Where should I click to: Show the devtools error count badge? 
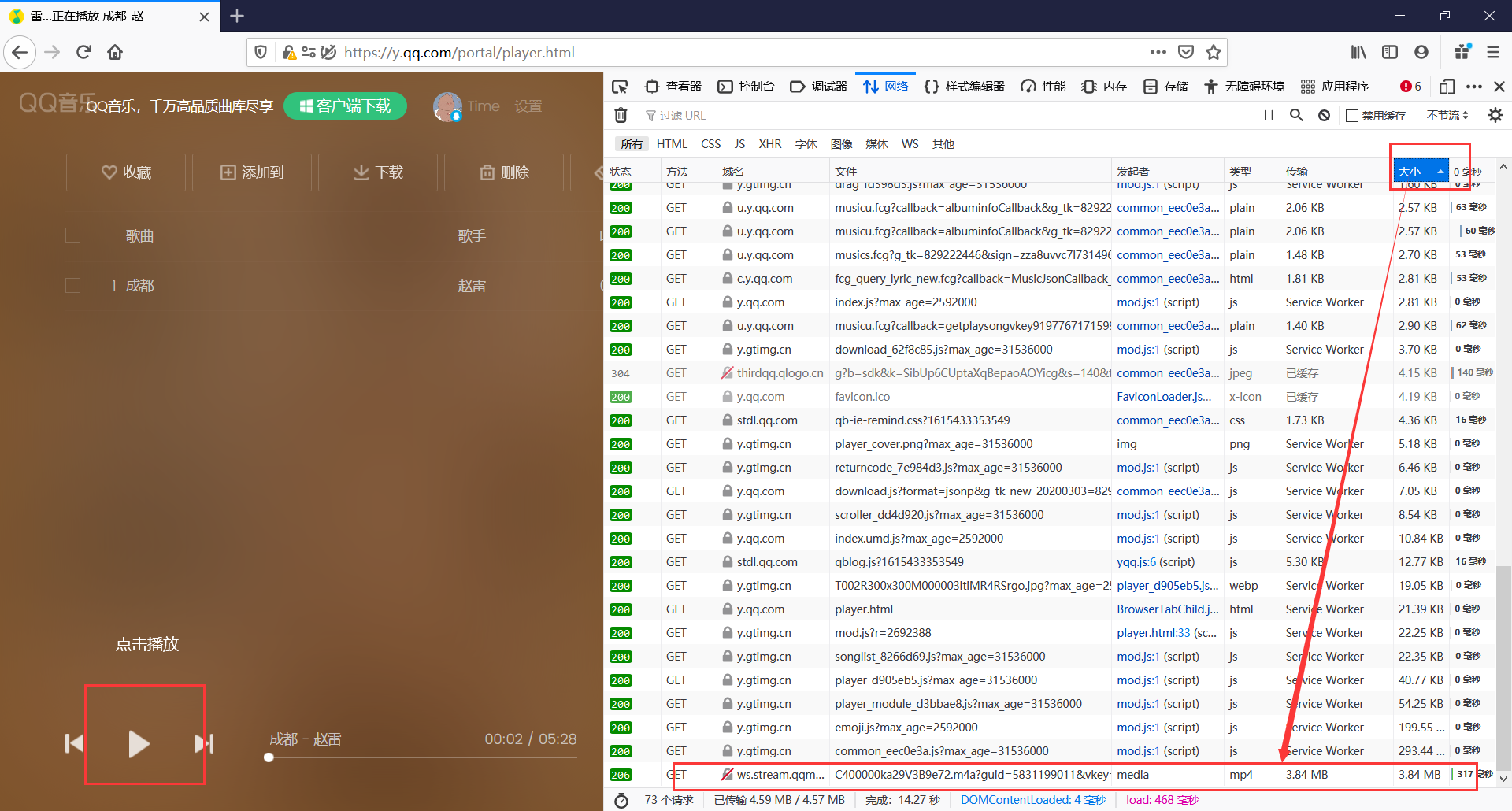coord(1410,87)
